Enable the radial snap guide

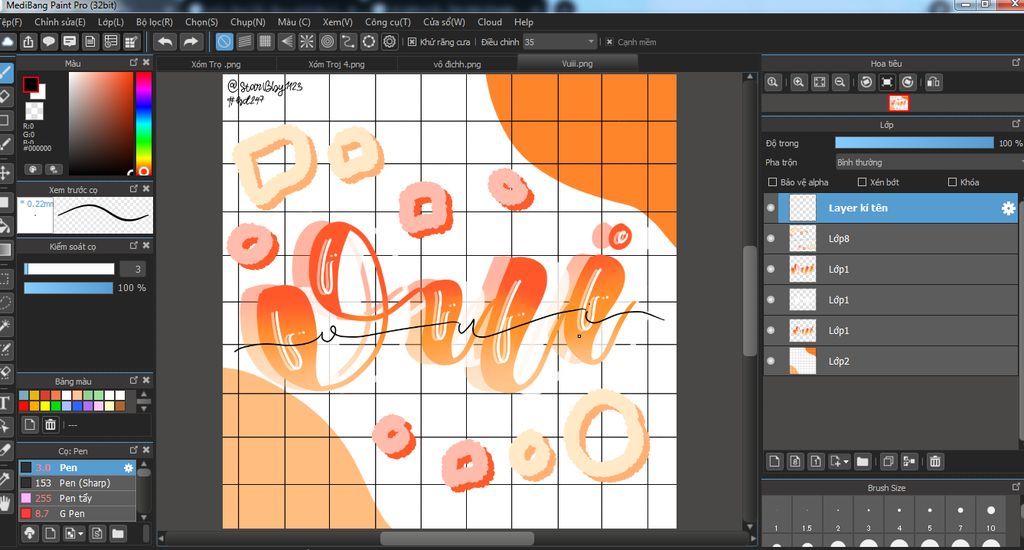[306, 42]
